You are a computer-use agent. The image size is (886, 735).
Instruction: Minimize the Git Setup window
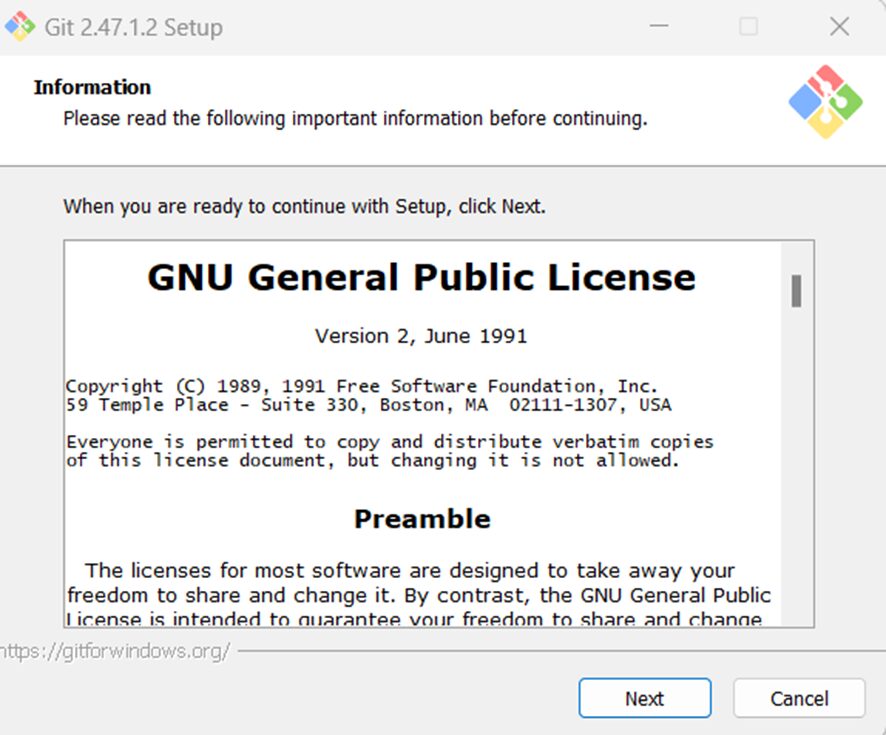657,27
